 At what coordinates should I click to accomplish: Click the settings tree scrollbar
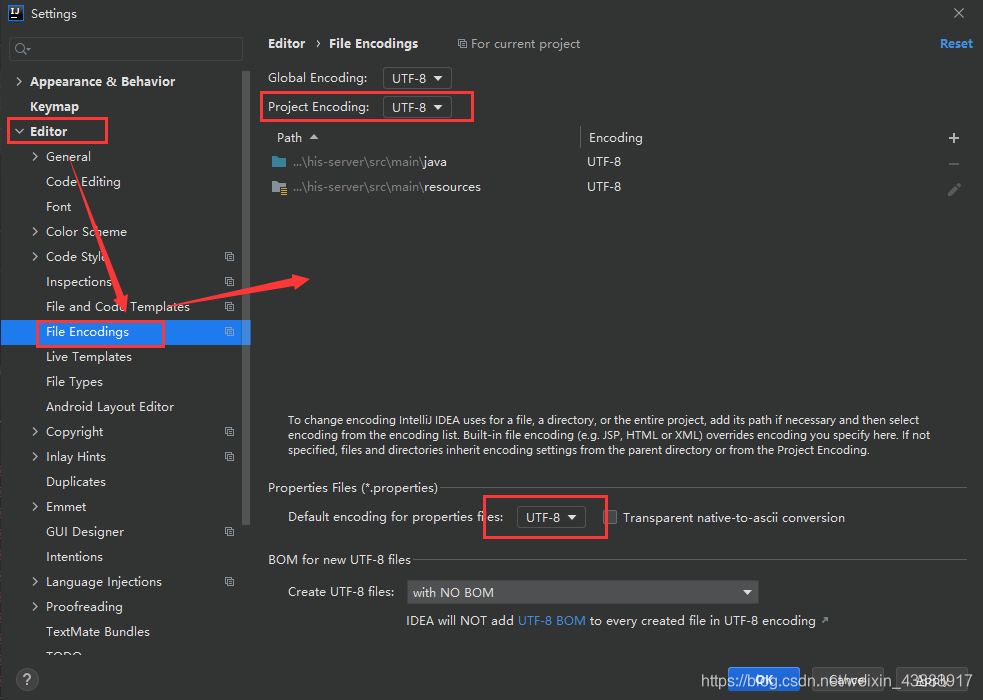coord(246,298)
